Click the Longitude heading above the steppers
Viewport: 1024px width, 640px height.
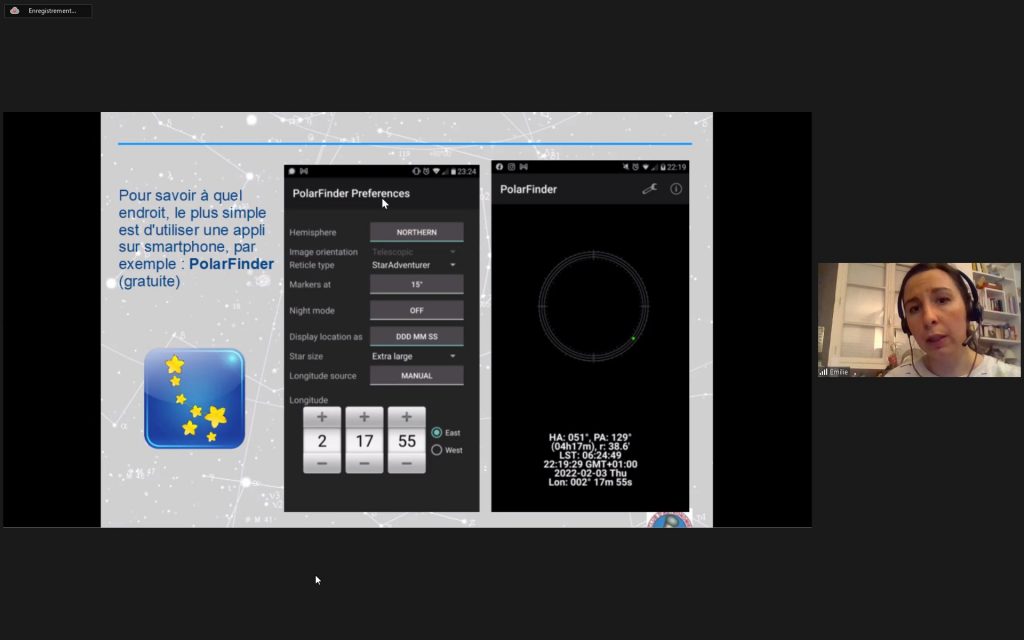[x=309, y=400]
